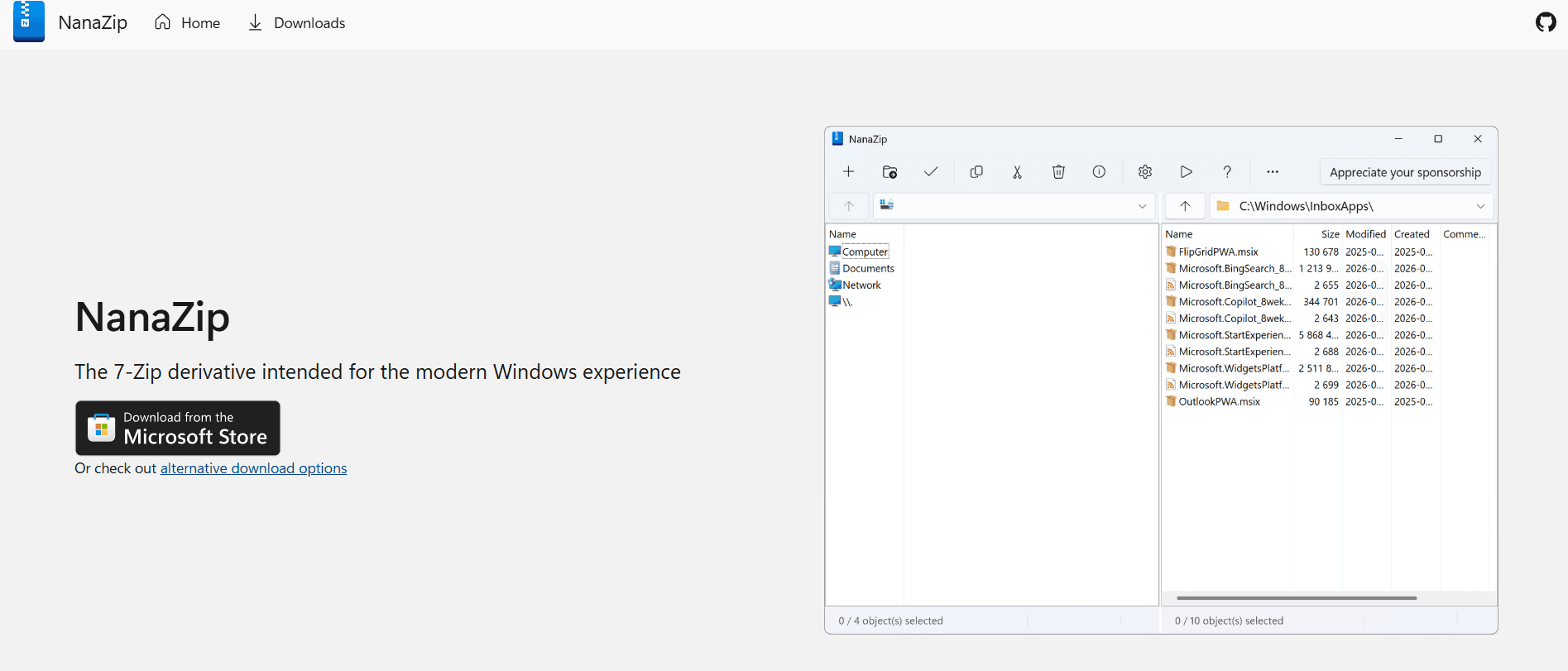Click the Copy icon in NanaZip toolbar
Image resolution: width=1568 pixels, height=671 pixels.
[x=976, y=172]
